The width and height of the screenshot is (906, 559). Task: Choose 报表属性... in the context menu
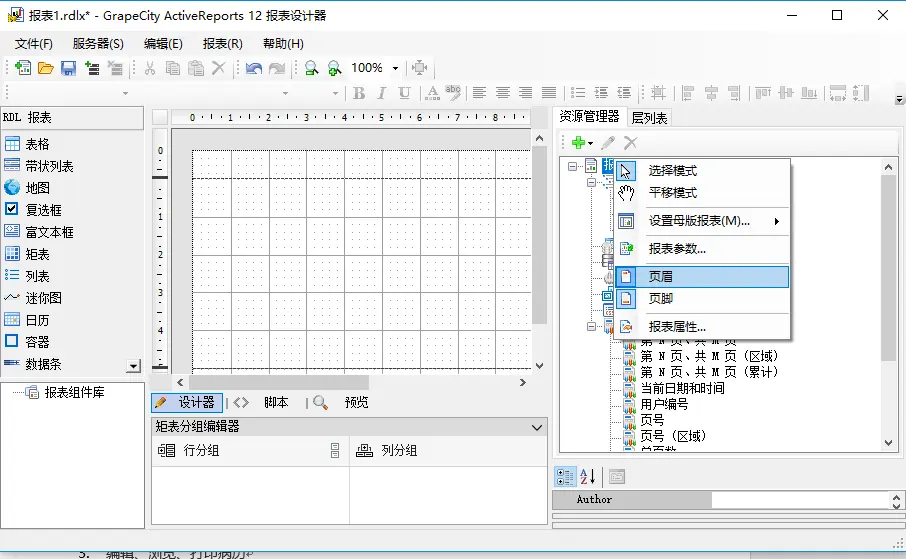click(702, 327)
